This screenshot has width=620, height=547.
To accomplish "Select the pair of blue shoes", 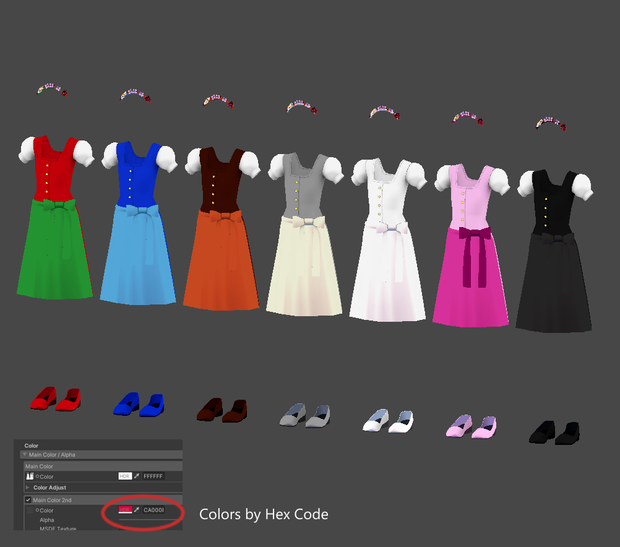I will pyautogui.click(x=139, y=404).
